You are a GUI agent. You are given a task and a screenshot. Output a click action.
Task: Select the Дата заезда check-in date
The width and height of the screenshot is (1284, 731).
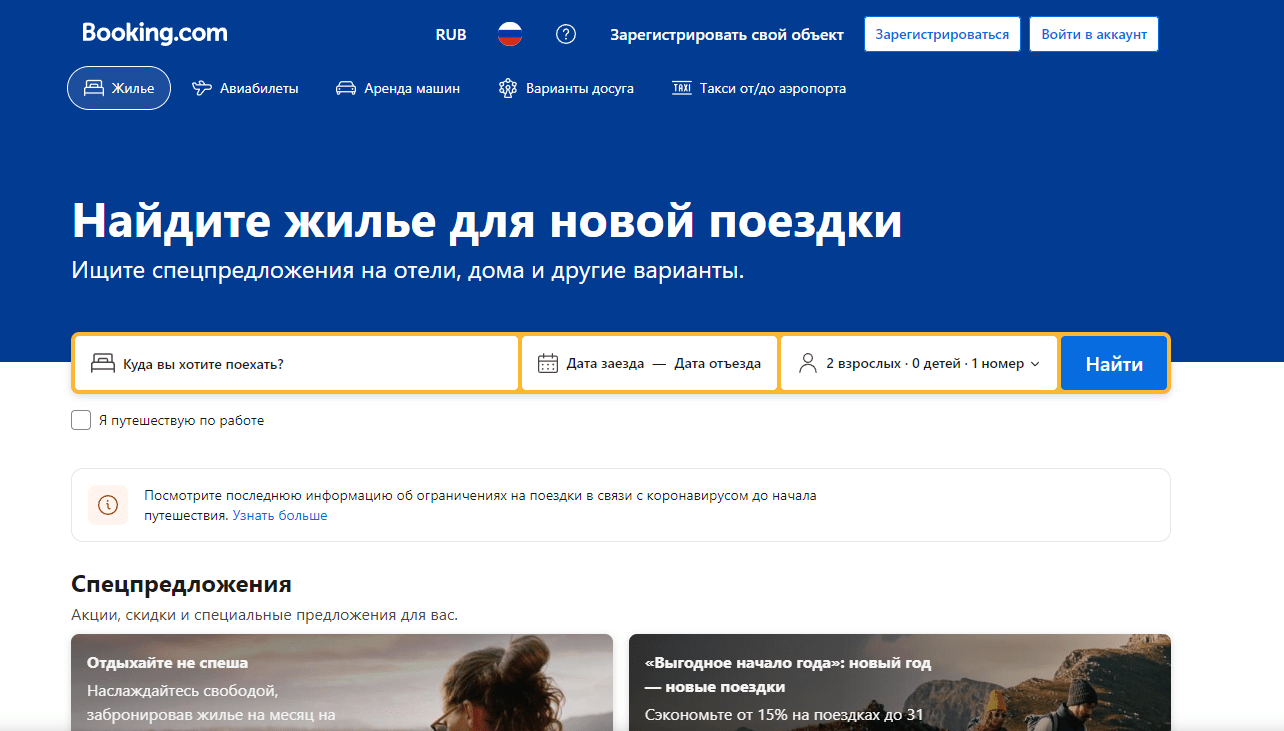(605, 364)
